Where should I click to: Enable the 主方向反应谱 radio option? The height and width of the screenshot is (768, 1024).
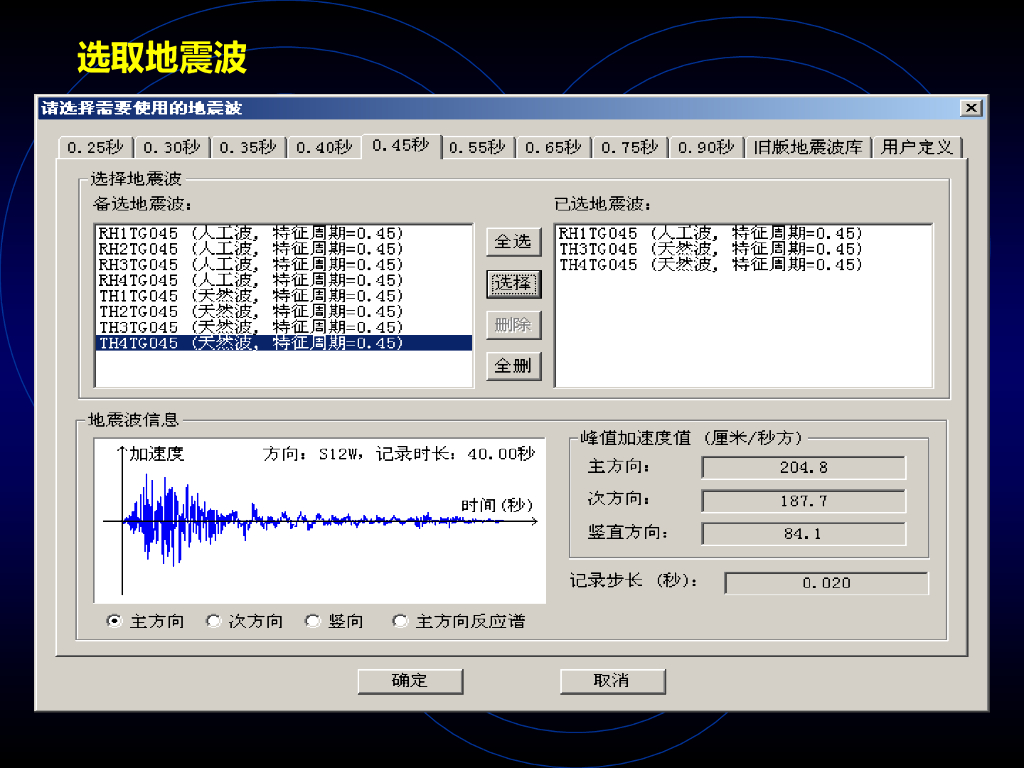(400, 621)
